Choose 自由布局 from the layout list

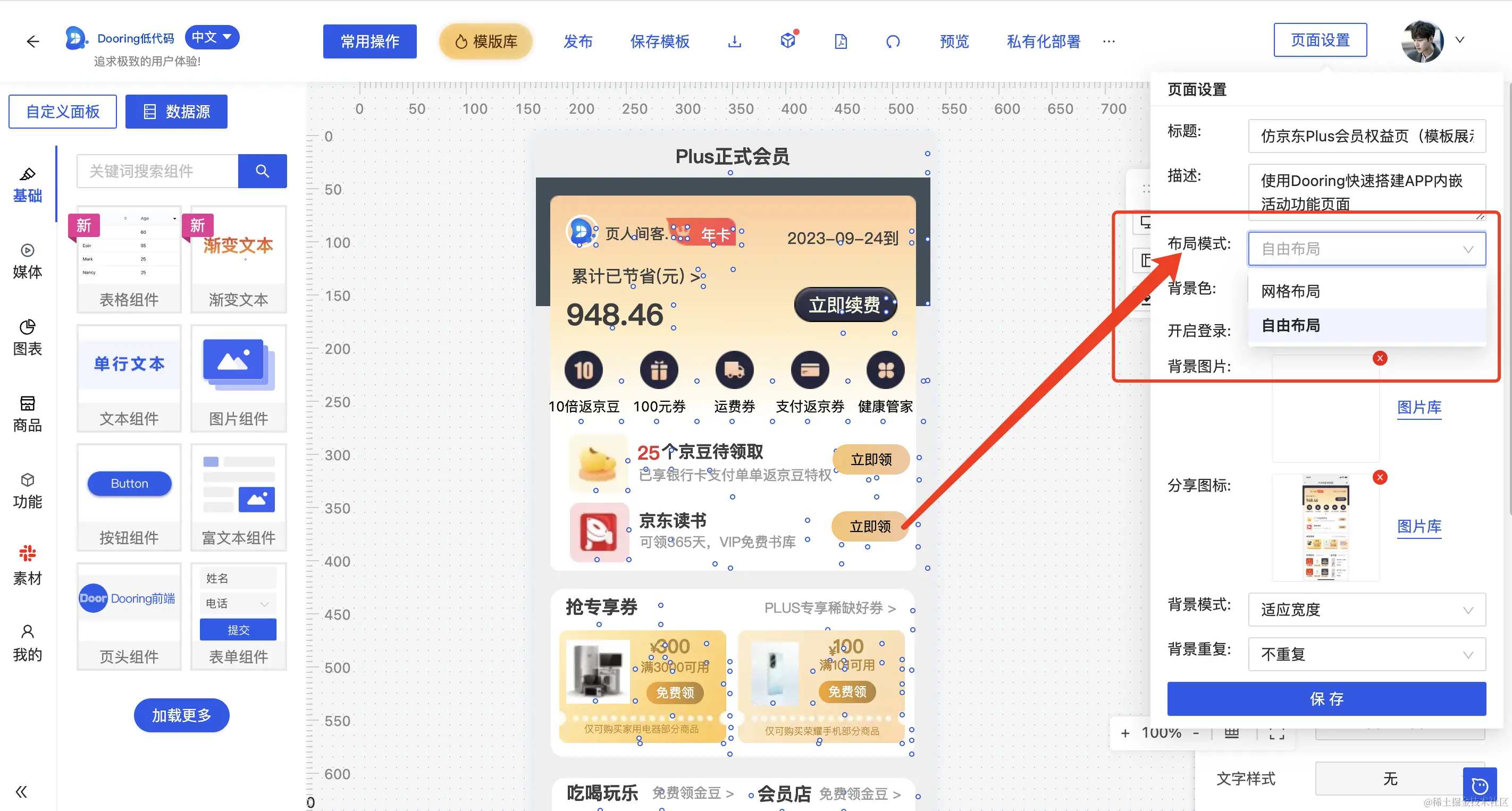point(1366,325)
